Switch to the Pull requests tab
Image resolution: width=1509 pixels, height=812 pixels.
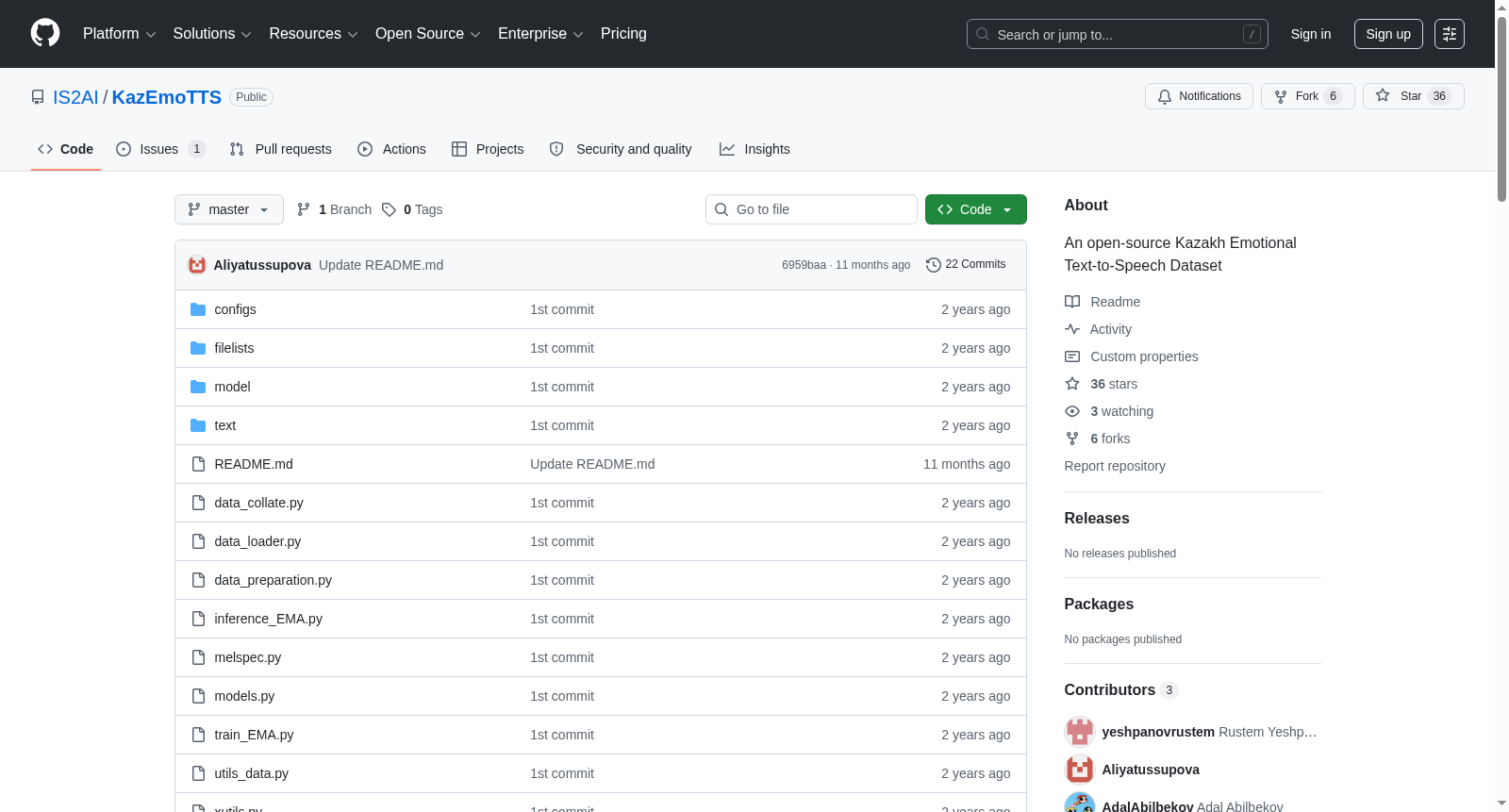281,149
